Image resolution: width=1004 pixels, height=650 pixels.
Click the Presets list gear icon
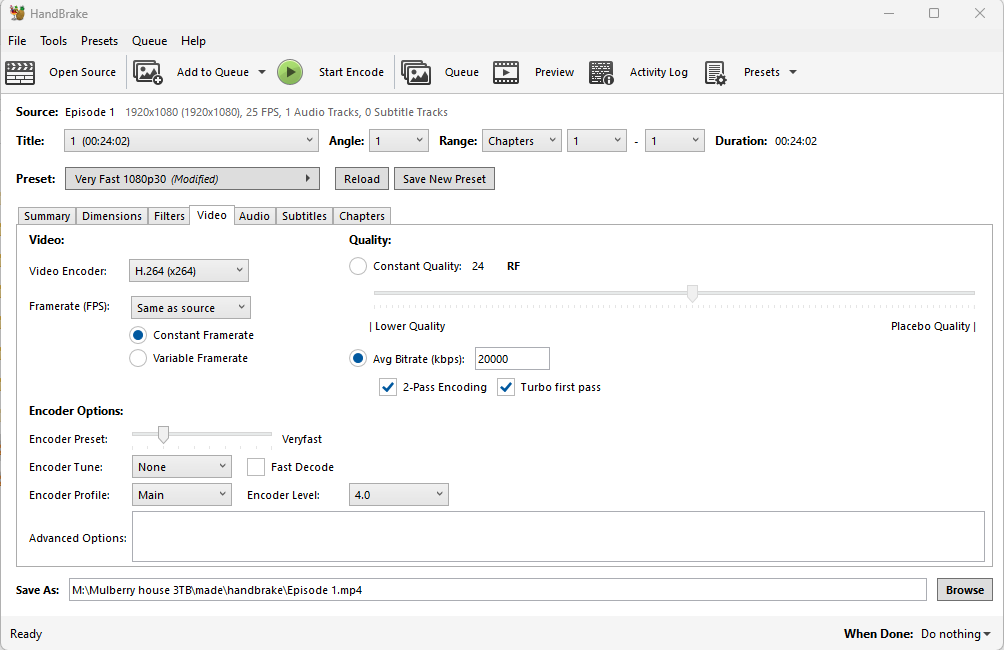click(x=715, y=72)
